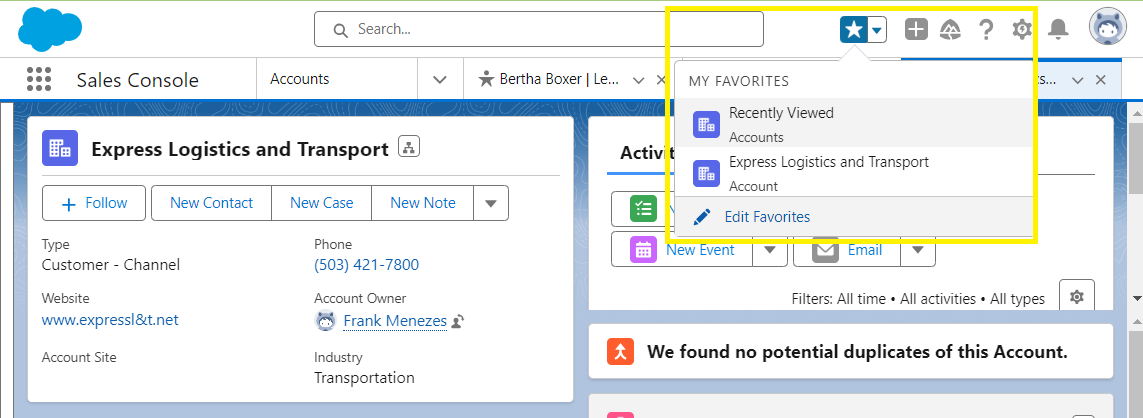This screenshot has height=418, width=1143.
Task: Open the activity filter settings gear
Action: (1077, 296)
